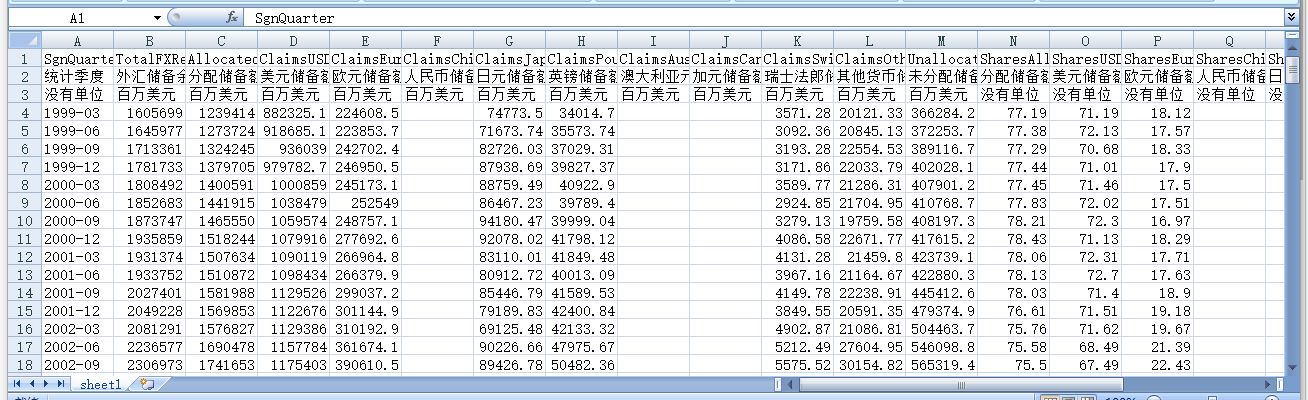Image resolution: width=1308 pixels, height=400 pixels.
Task: Select column A header
Action: point(78,41)
